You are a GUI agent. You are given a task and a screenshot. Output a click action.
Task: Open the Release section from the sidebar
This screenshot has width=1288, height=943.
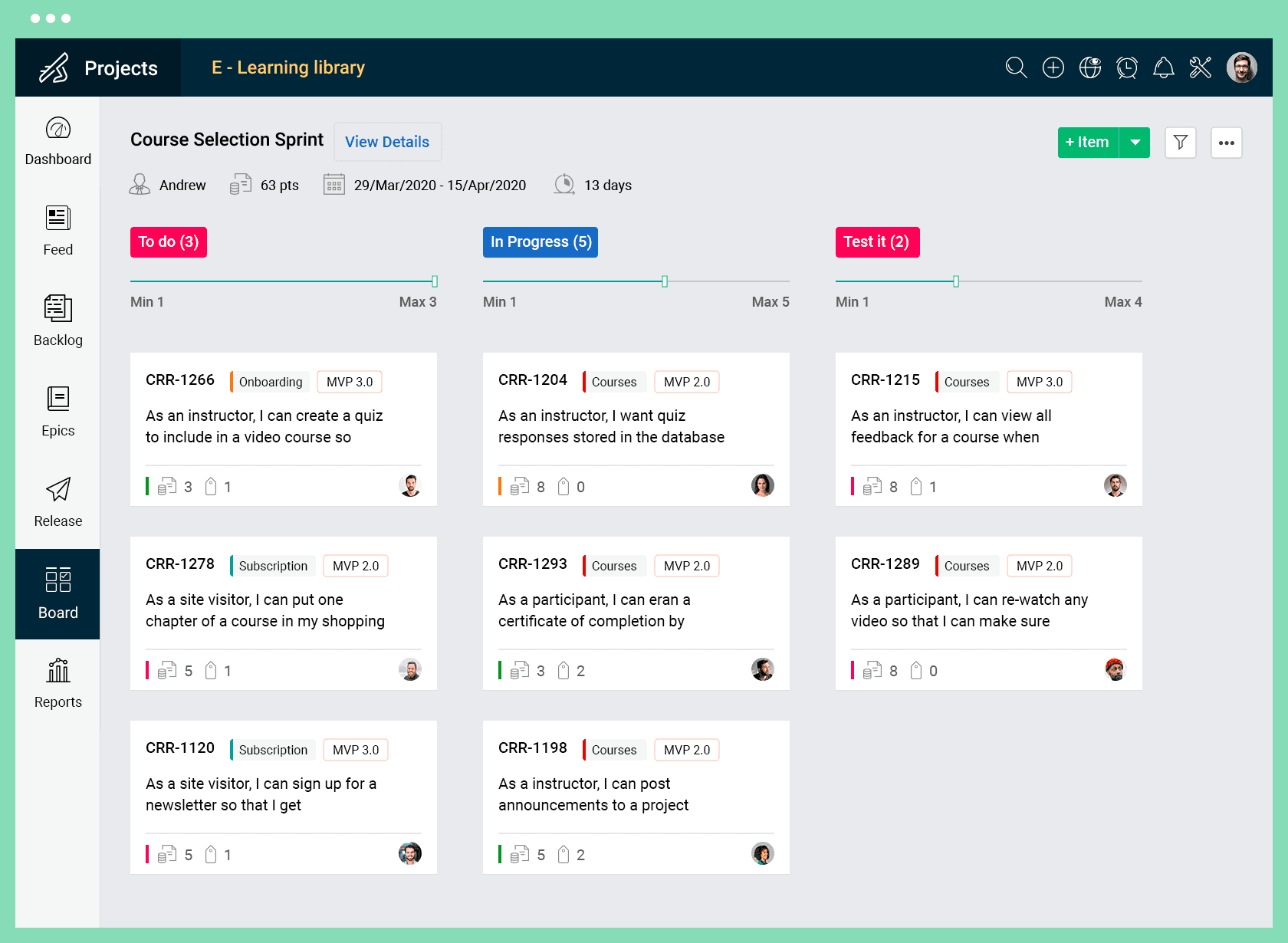[58, 501]
